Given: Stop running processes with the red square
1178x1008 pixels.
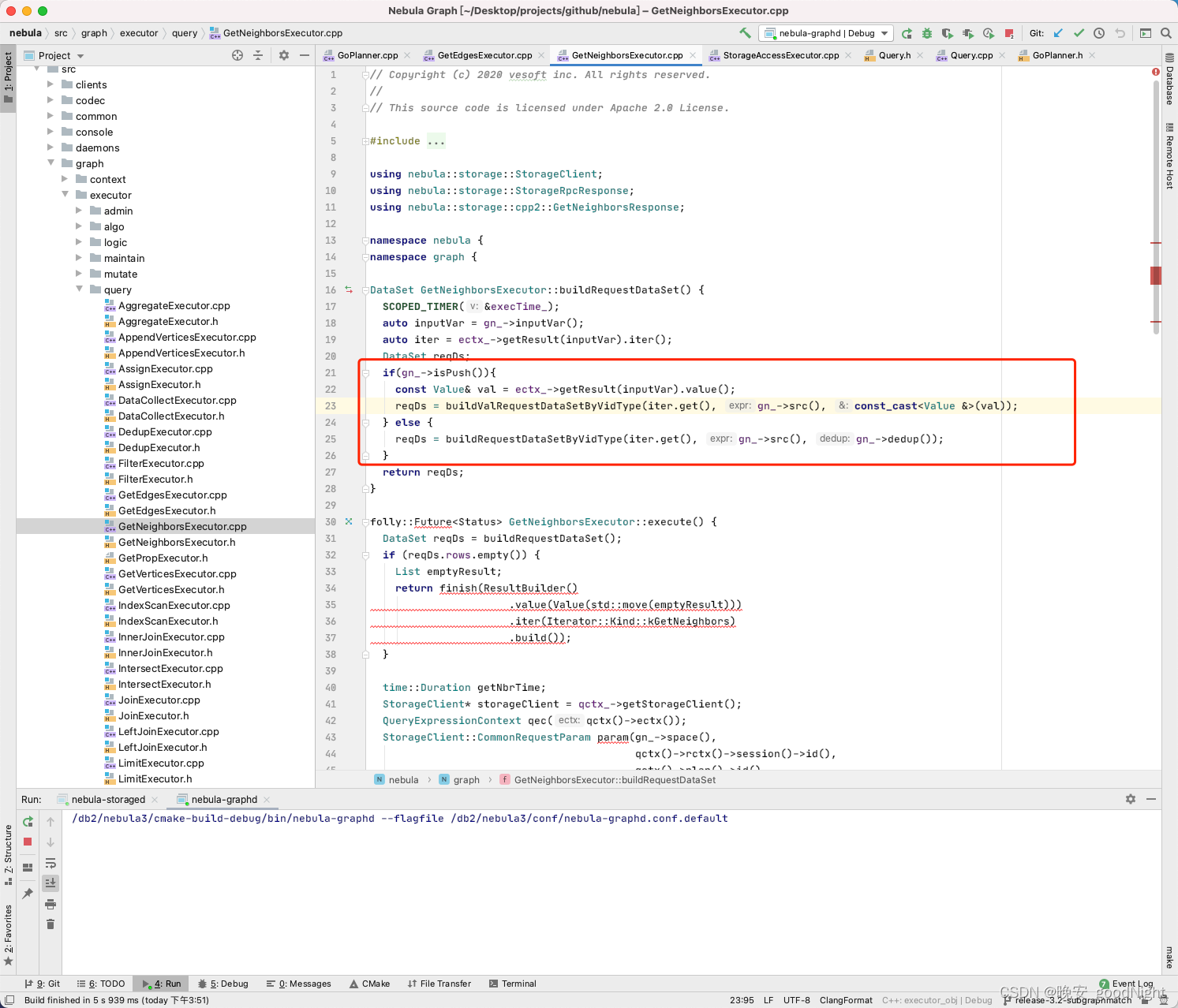Looking at the screenshot, I should (x=1009, y=33).
